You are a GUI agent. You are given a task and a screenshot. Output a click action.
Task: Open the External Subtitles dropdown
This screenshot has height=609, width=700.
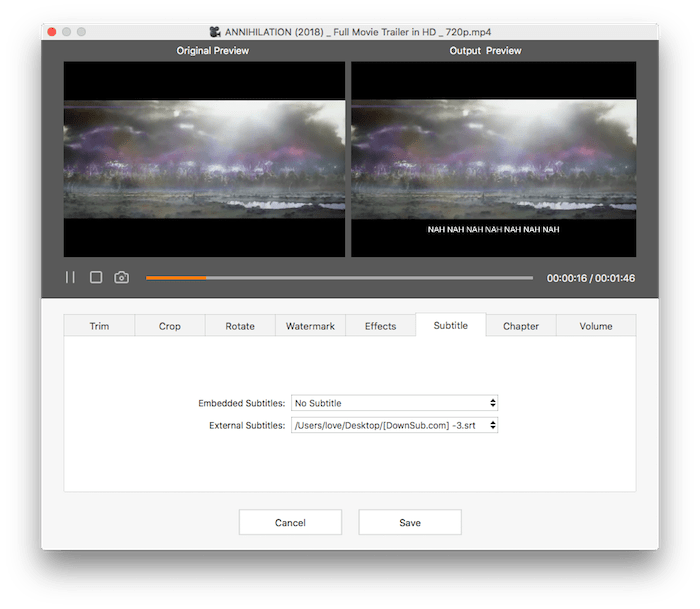click(394, 425)
